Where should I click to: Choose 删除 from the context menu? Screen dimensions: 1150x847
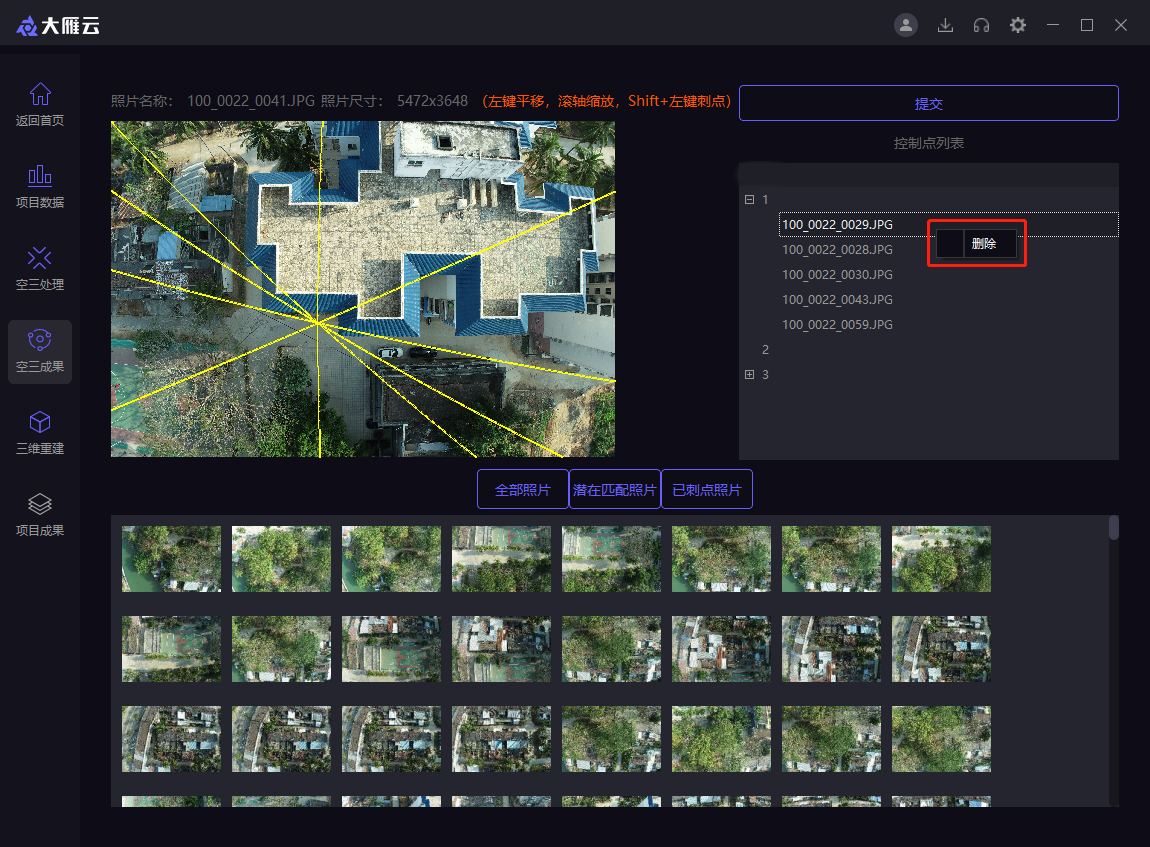[x=977, y=243]
